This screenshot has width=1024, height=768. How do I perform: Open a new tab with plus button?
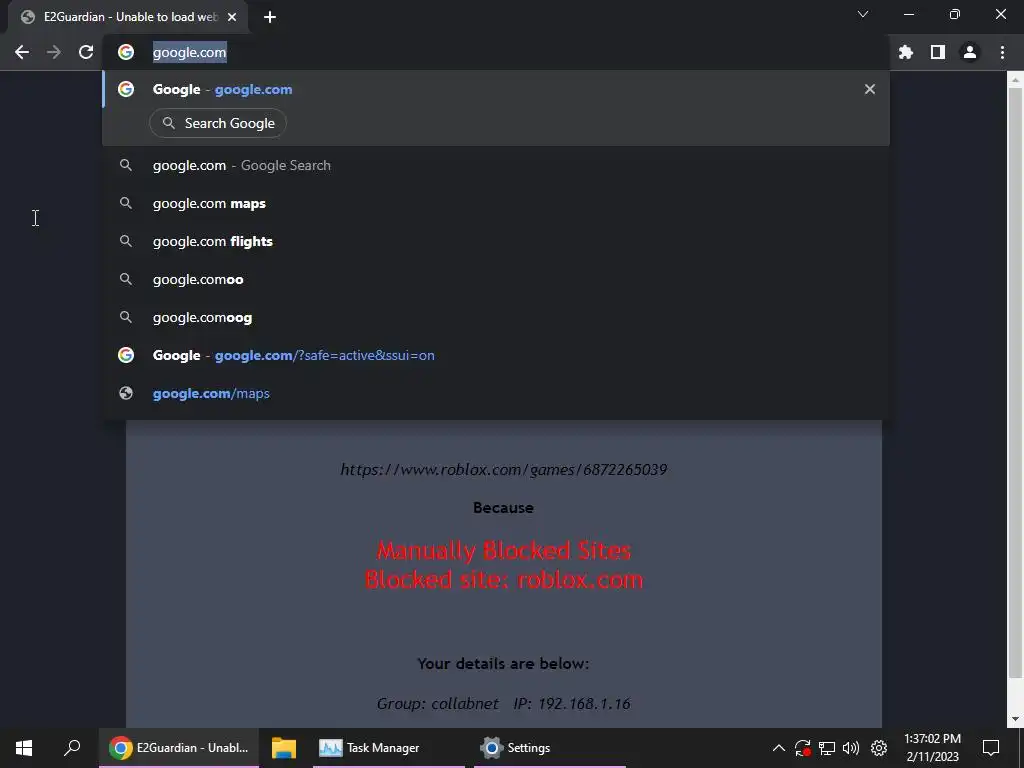[270, 17]
